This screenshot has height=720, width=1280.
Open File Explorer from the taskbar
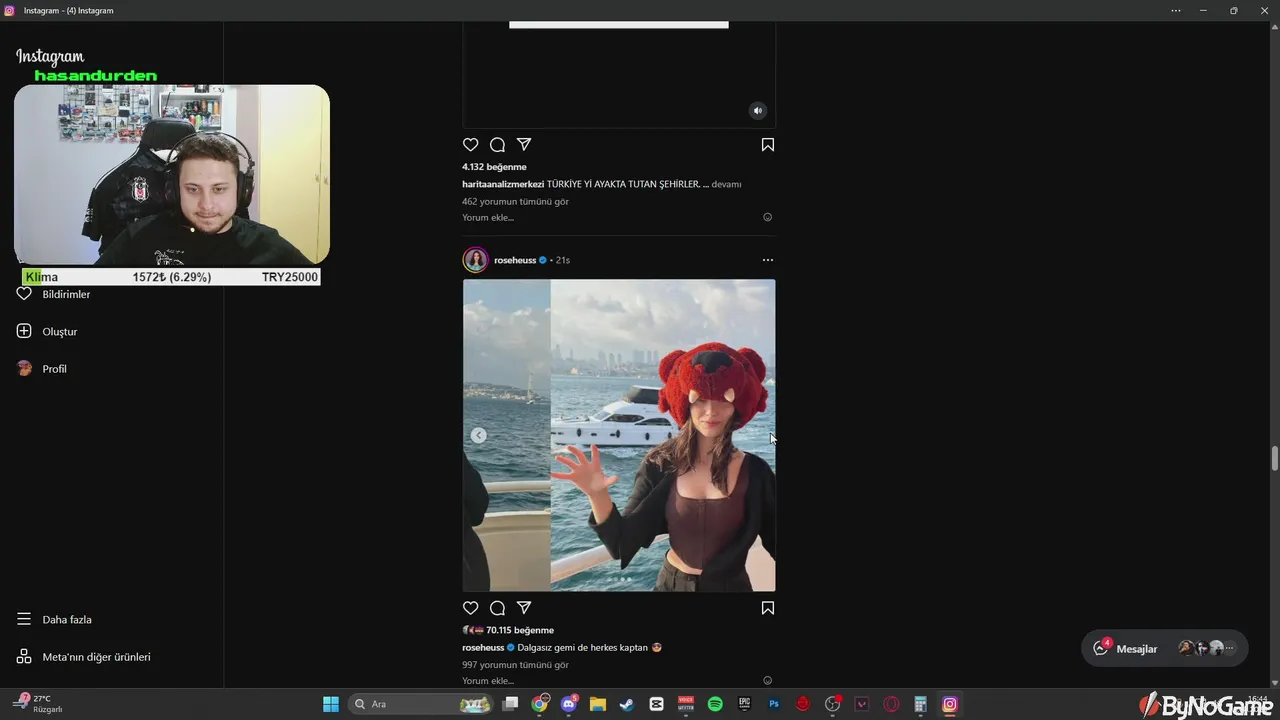(x=598, y=704)
